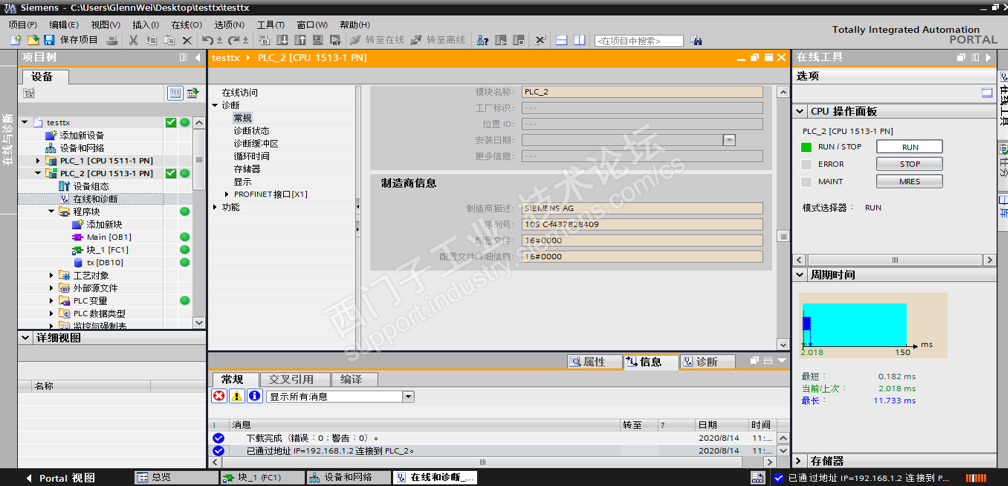Screen dimensions: 1008x486
Task: Click the delete X toolbar icon
Action: (x=187, y=40)
